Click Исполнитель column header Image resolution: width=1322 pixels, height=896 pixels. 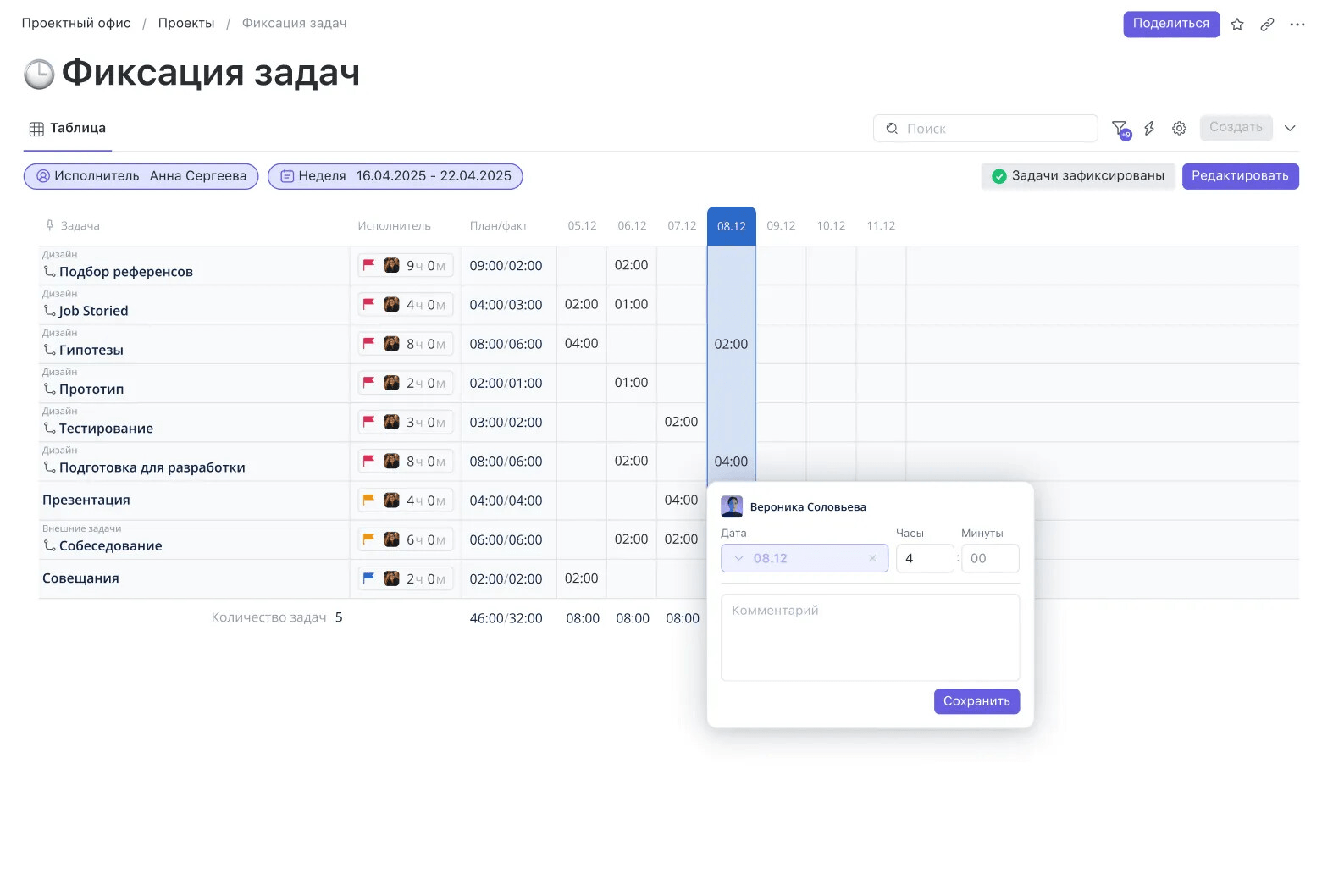[394, 226]
